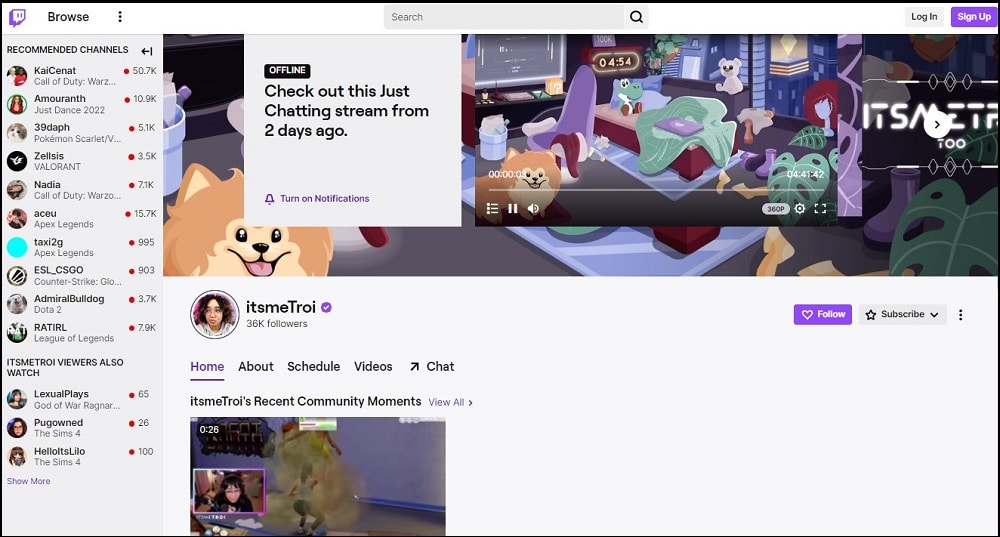Image resolution: width=1000 pixels, height=537 pixels.
Task: Enter fullscreen video mode
Action: tap(821, 209)
